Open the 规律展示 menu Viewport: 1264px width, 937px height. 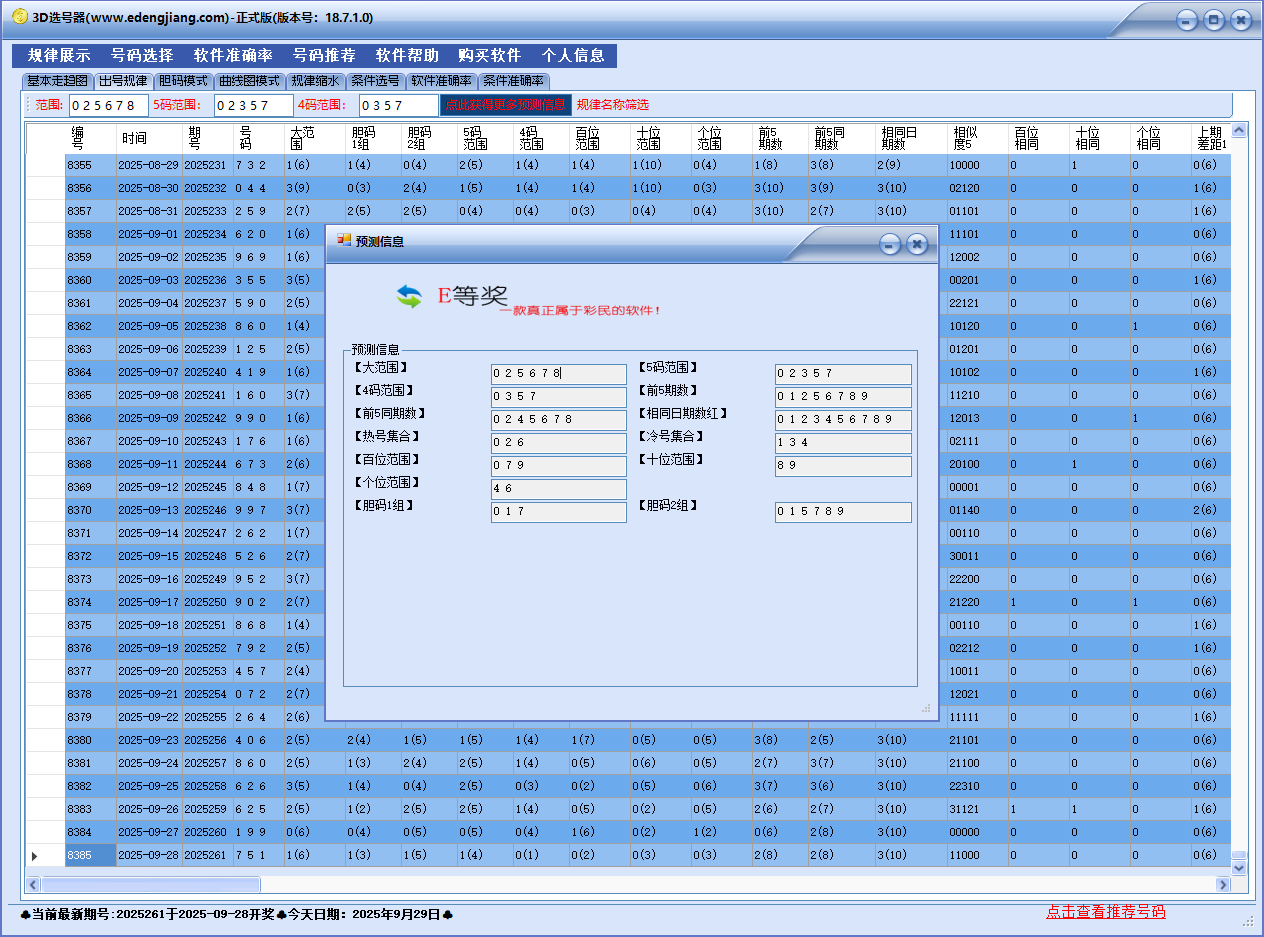(x=58, y=56)
